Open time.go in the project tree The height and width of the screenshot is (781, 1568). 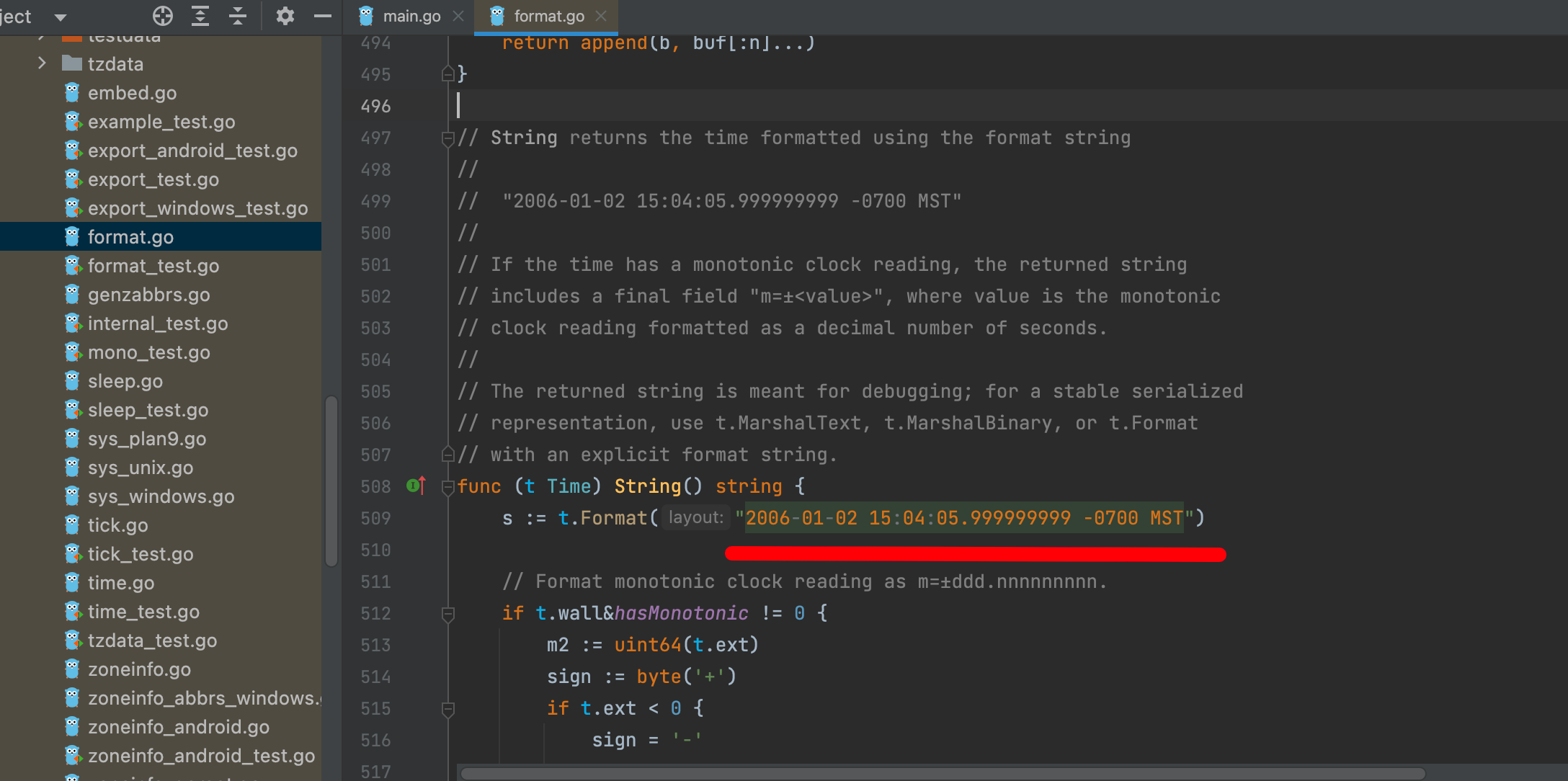pyautogui.click(x=120, y=583)
